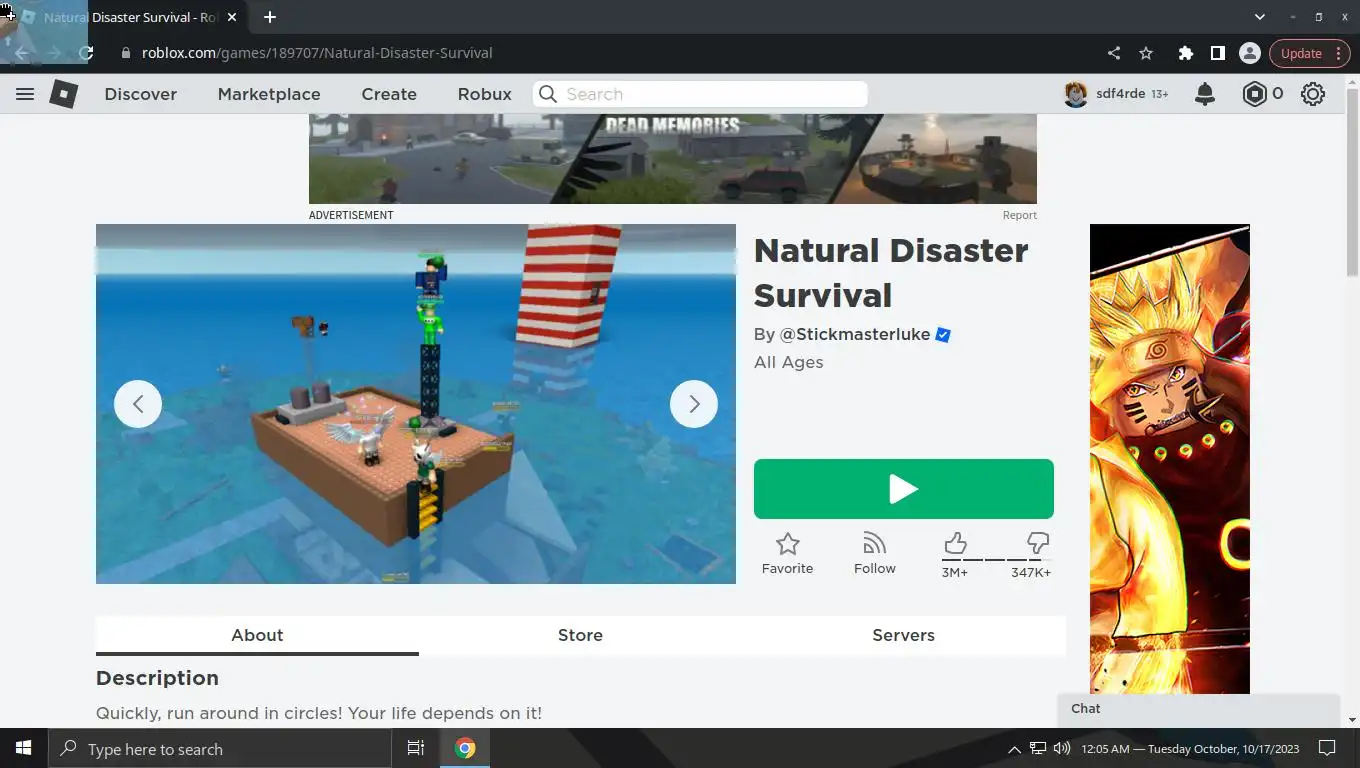Viewport: 1360px width, 768px height.
Task: Report the banner advertisement
Action: 1020,215
